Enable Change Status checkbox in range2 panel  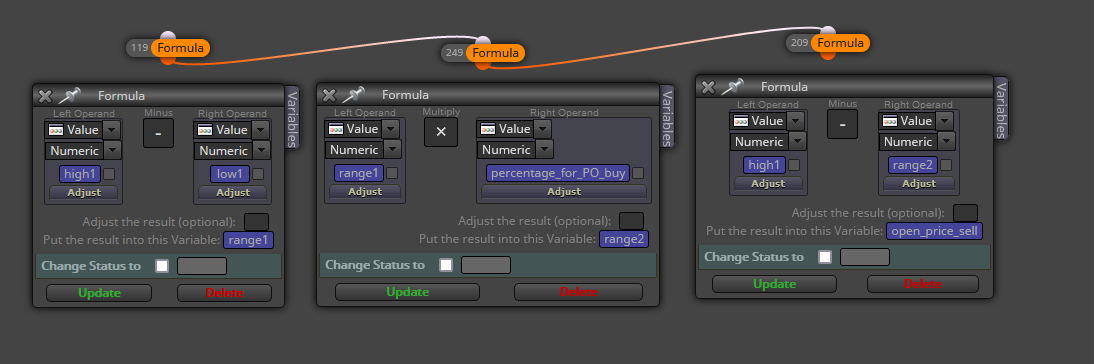[446, 265]
